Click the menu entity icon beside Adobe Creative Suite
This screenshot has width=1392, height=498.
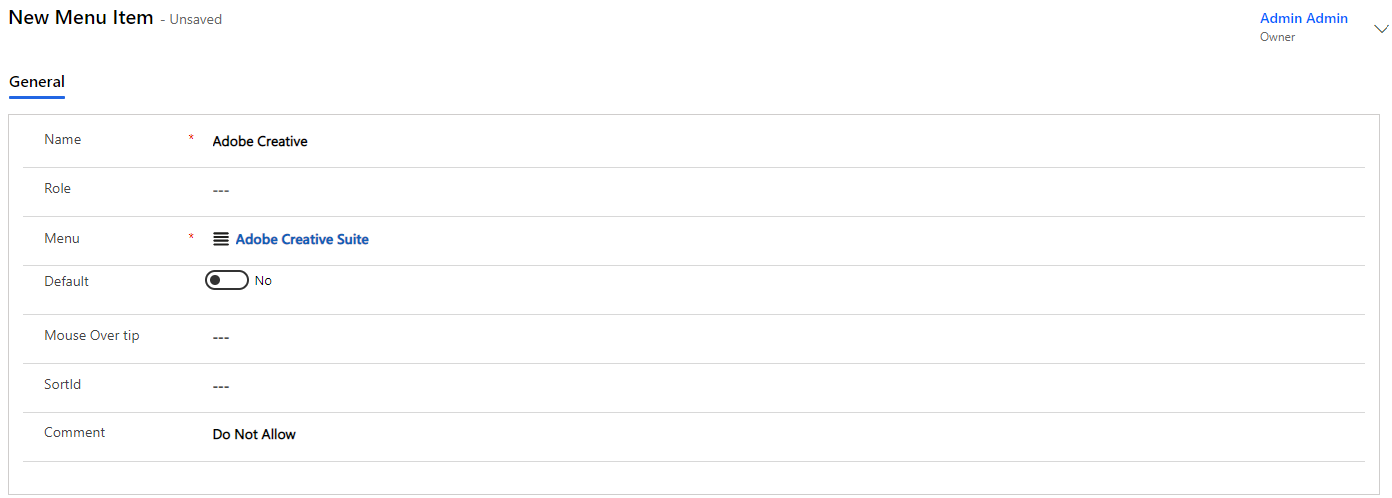pyautogui.click(x=221, y=239)
